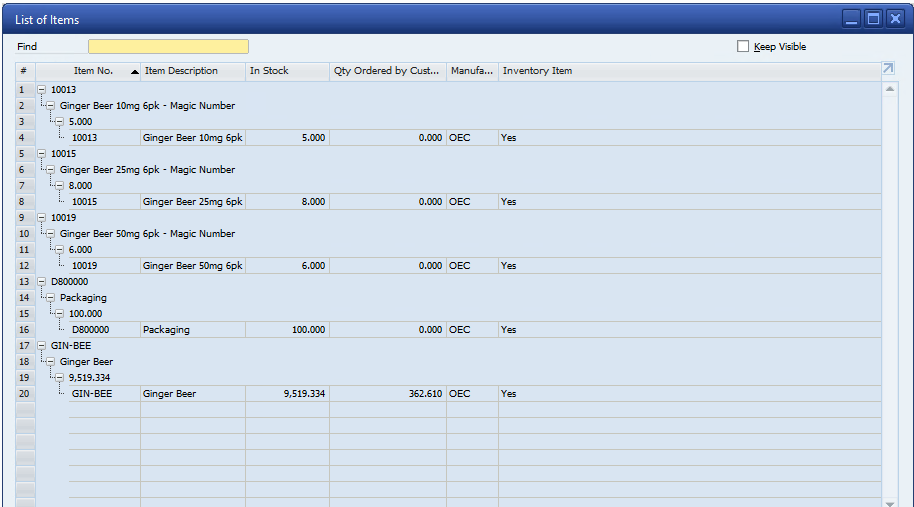Select row number 13 header
The width and height of the screenshot is (914, 507).
26,282
